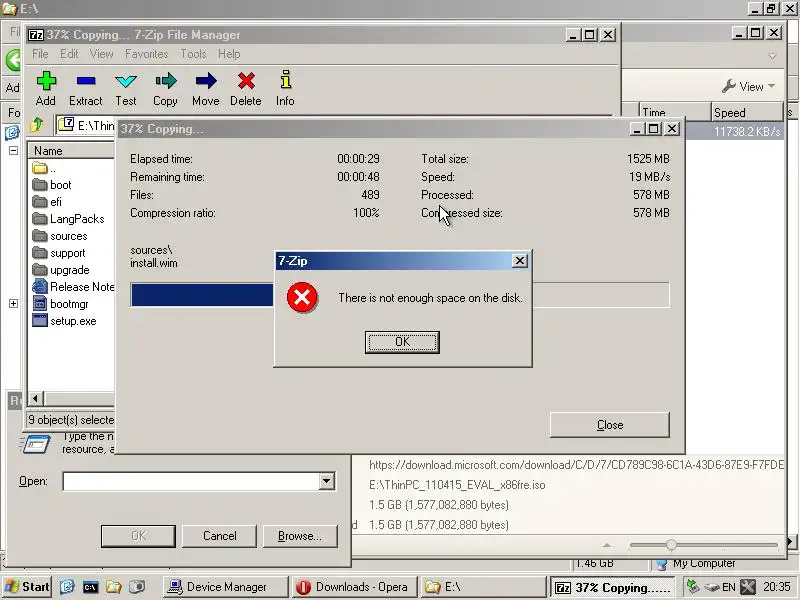Viewport: 800px width, 600px height.
Task: Expand the tree node with plus sign
Action: click(x=13, y=304)
